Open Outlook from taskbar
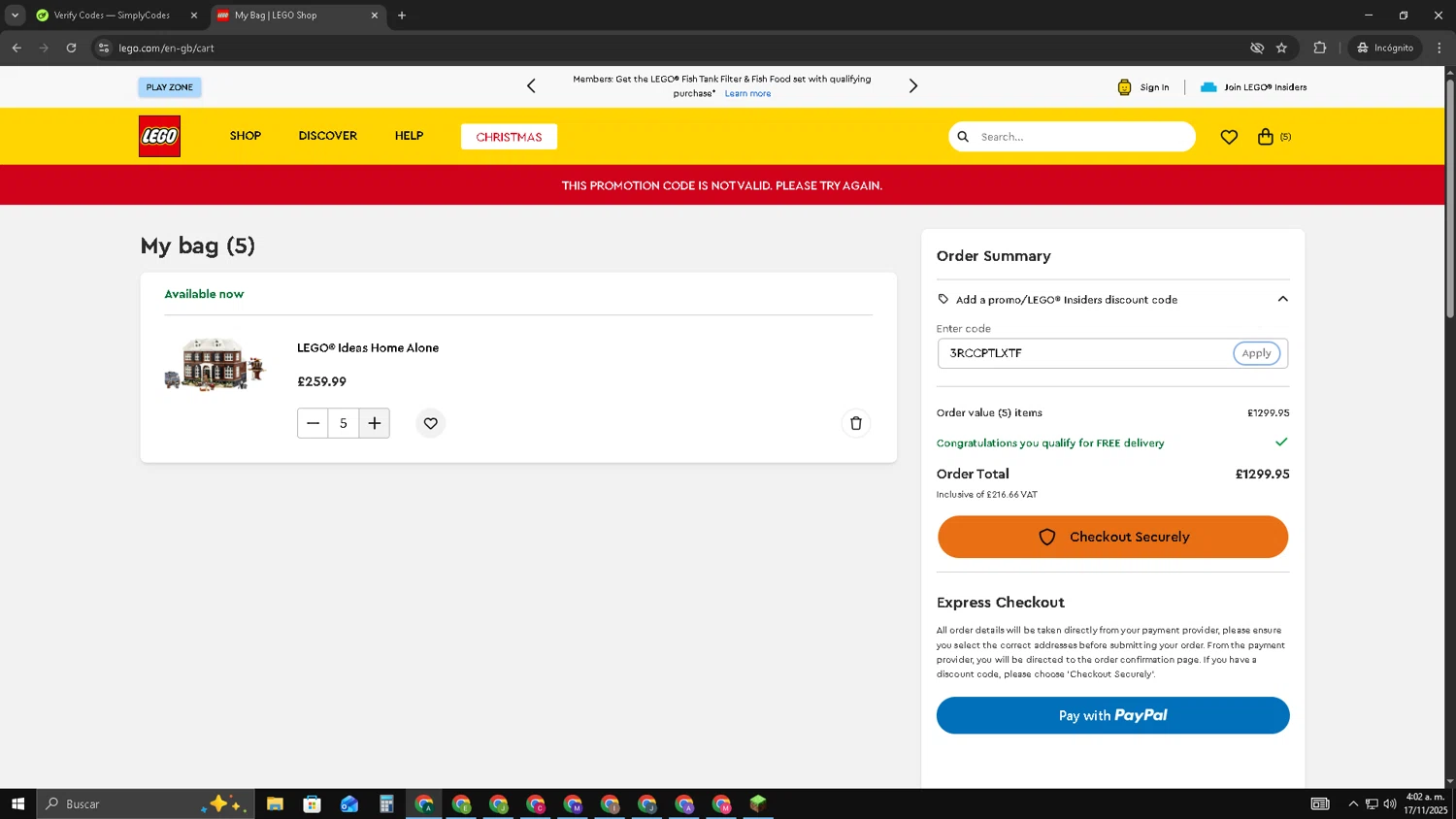 click(349, 803)
